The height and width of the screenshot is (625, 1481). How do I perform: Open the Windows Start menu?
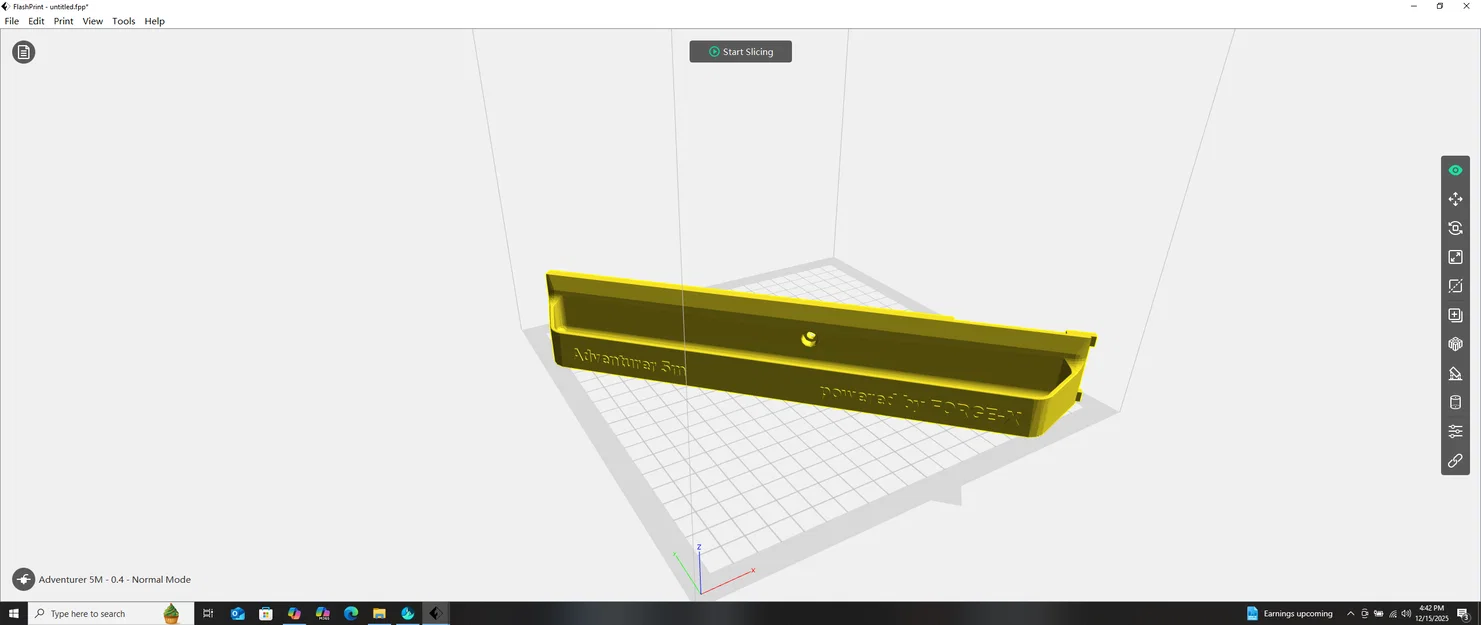coord(14,613)
